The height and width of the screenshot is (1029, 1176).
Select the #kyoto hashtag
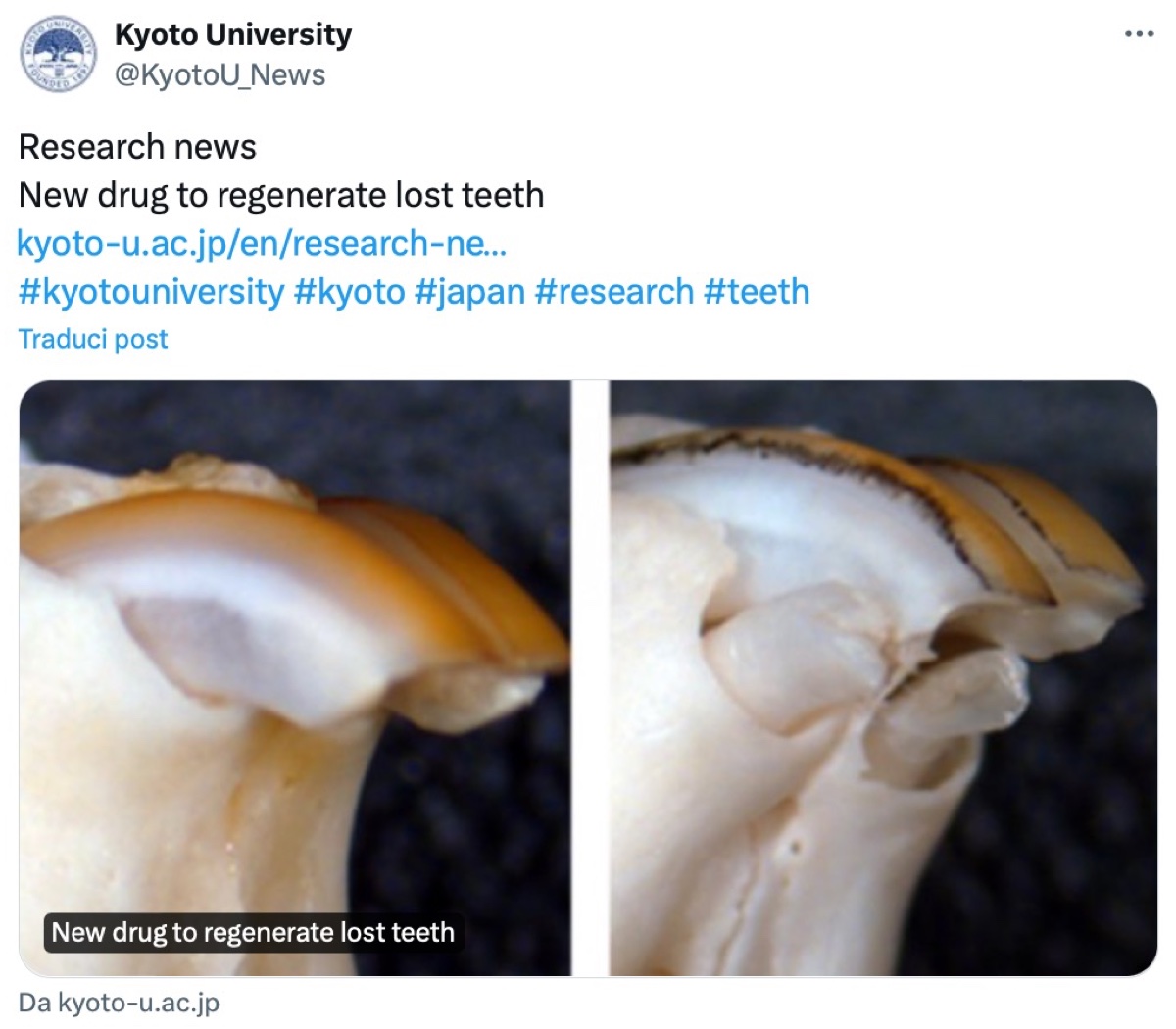(349, 292)
